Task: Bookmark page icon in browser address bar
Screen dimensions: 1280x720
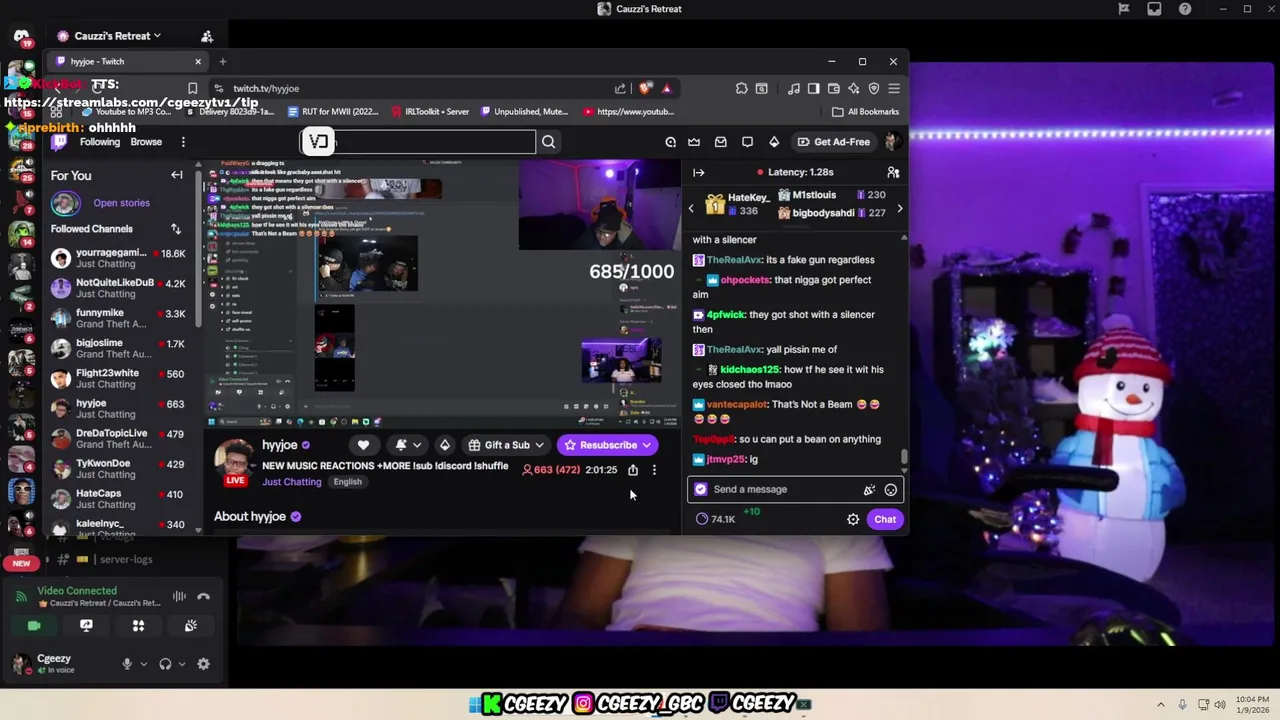Action: [x=193, y=89]
